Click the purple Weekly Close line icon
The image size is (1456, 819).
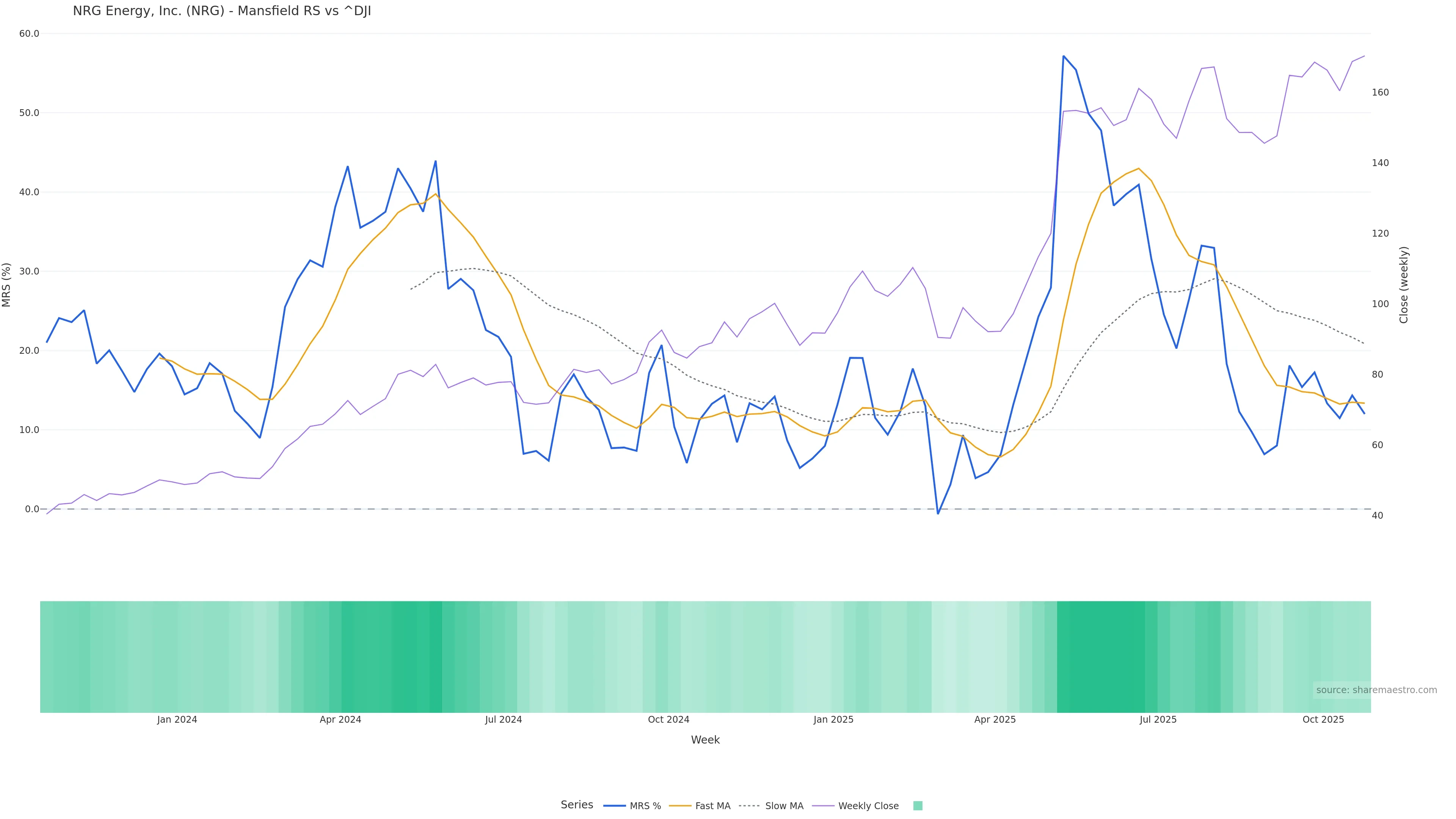click(x=824, y=806)
